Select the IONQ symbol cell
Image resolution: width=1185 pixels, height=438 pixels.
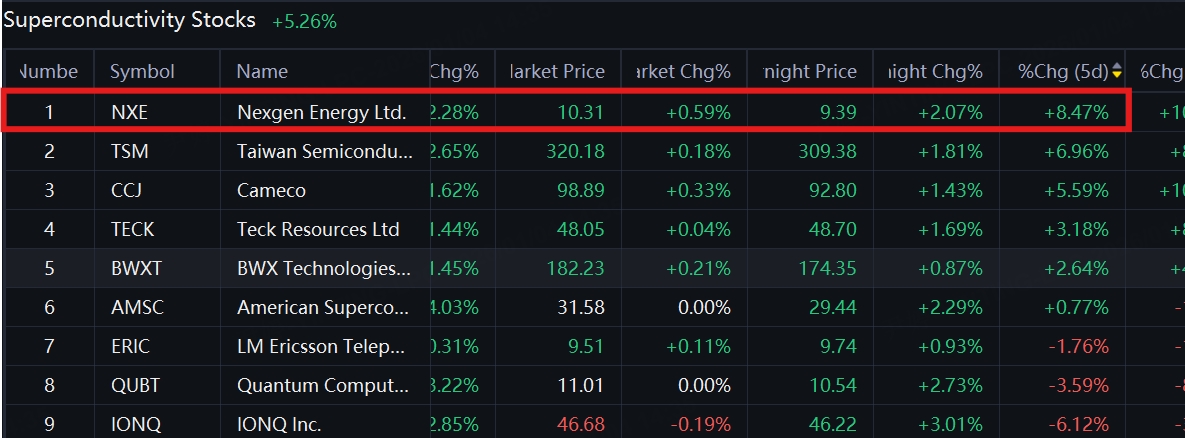click(x=135, y=424)
